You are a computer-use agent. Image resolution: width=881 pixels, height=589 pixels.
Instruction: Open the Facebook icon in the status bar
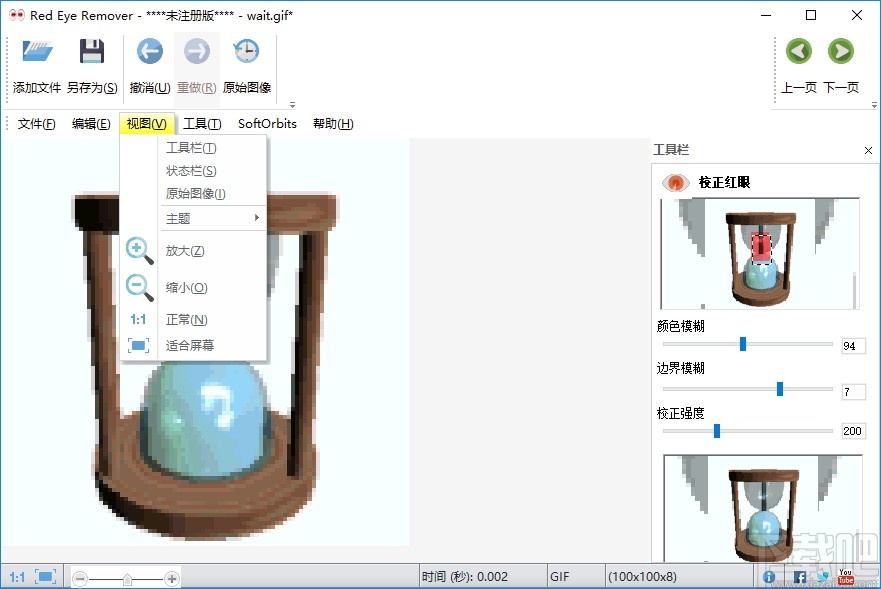799,577
